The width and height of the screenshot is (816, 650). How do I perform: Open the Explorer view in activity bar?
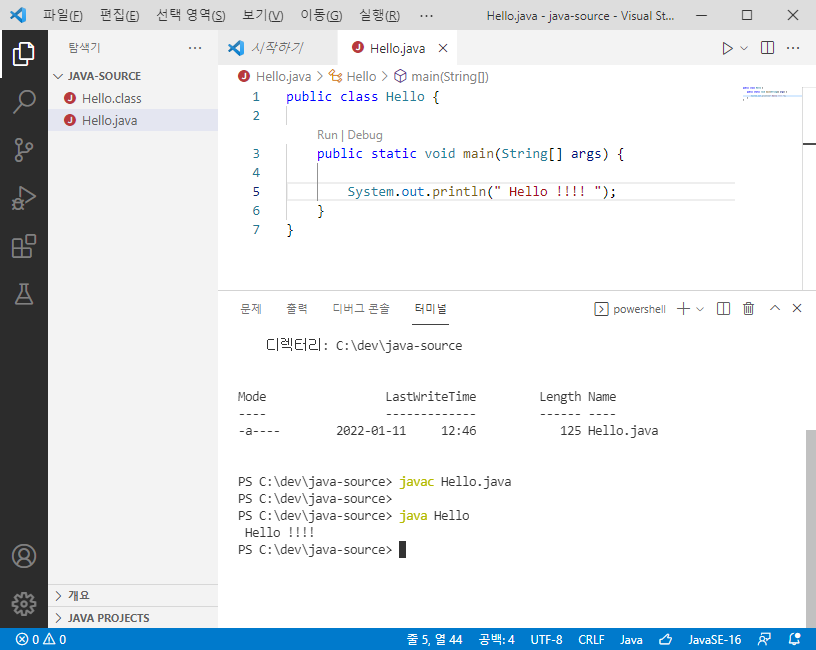tap(24, 54)
